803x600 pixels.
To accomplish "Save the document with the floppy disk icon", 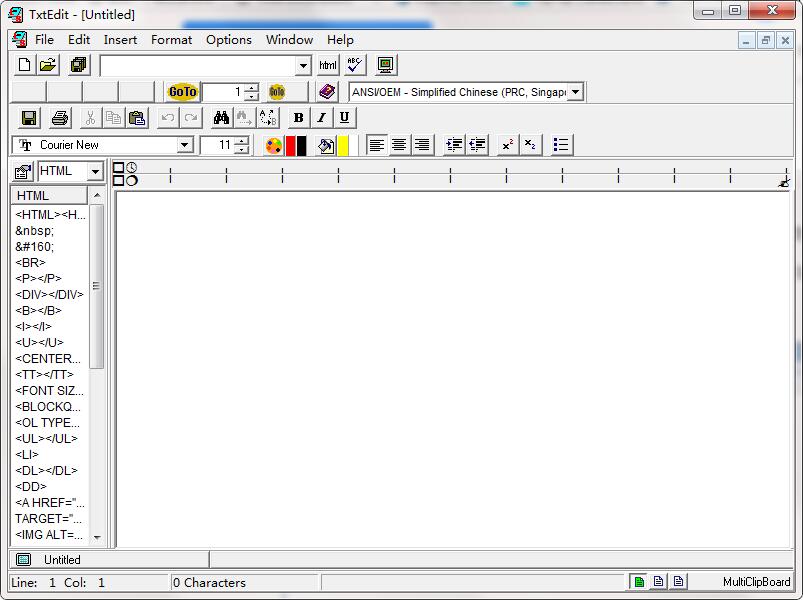I will [x=29, y=118].
